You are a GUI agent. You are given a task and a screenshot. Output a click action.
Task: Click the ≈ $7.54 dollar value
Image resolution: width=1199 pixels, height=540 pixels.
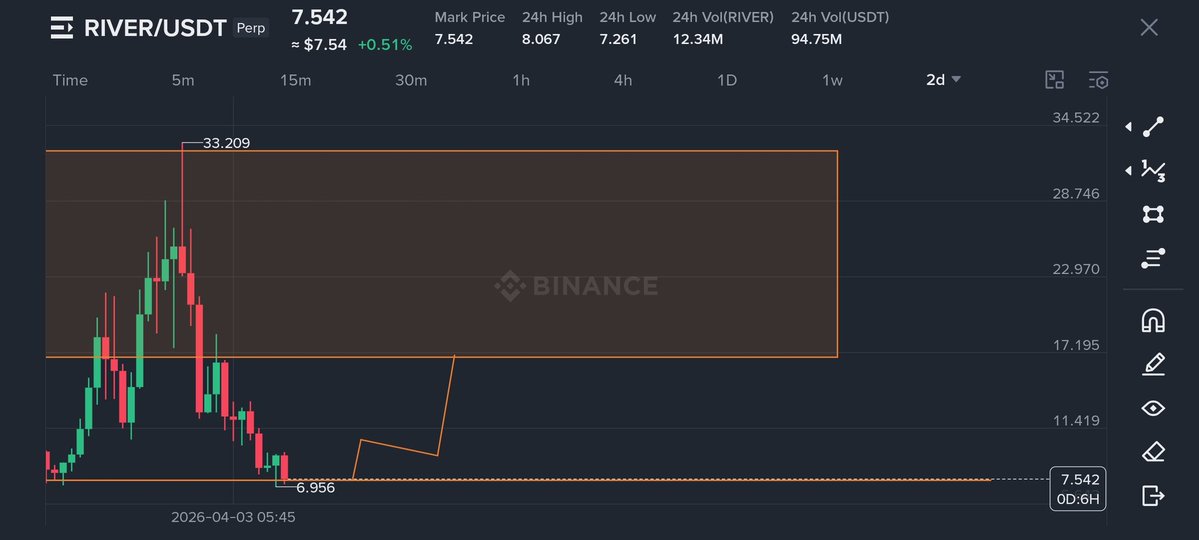(x=319, y=45)
